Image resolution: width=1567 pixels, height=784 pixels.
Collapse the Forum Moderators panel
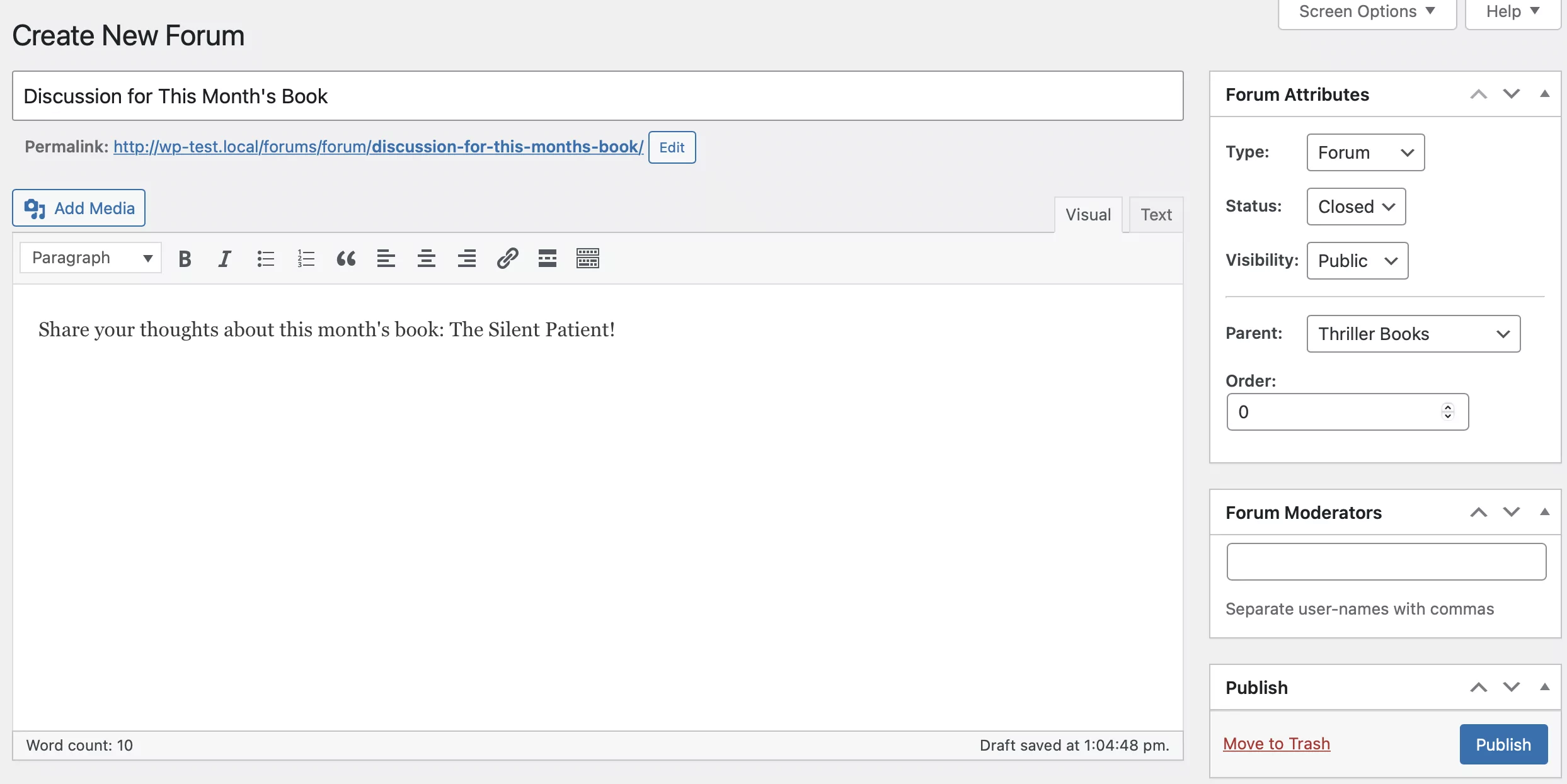[1544, 513]
